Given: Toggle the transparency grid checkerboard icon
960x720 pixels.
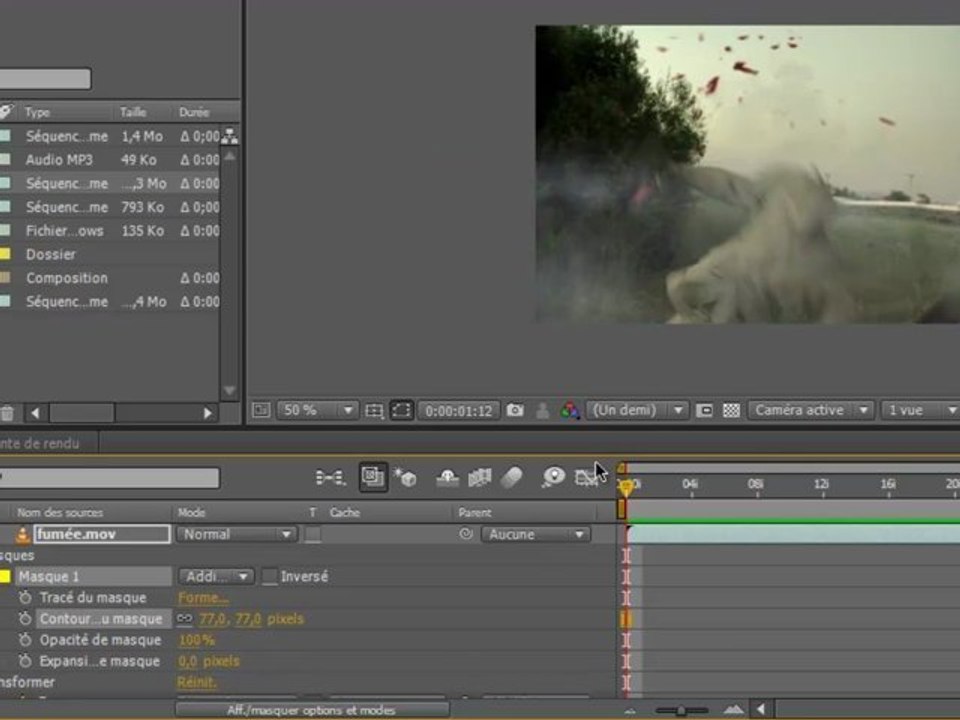Looking at the screenshot, I should tap(731, 410).
